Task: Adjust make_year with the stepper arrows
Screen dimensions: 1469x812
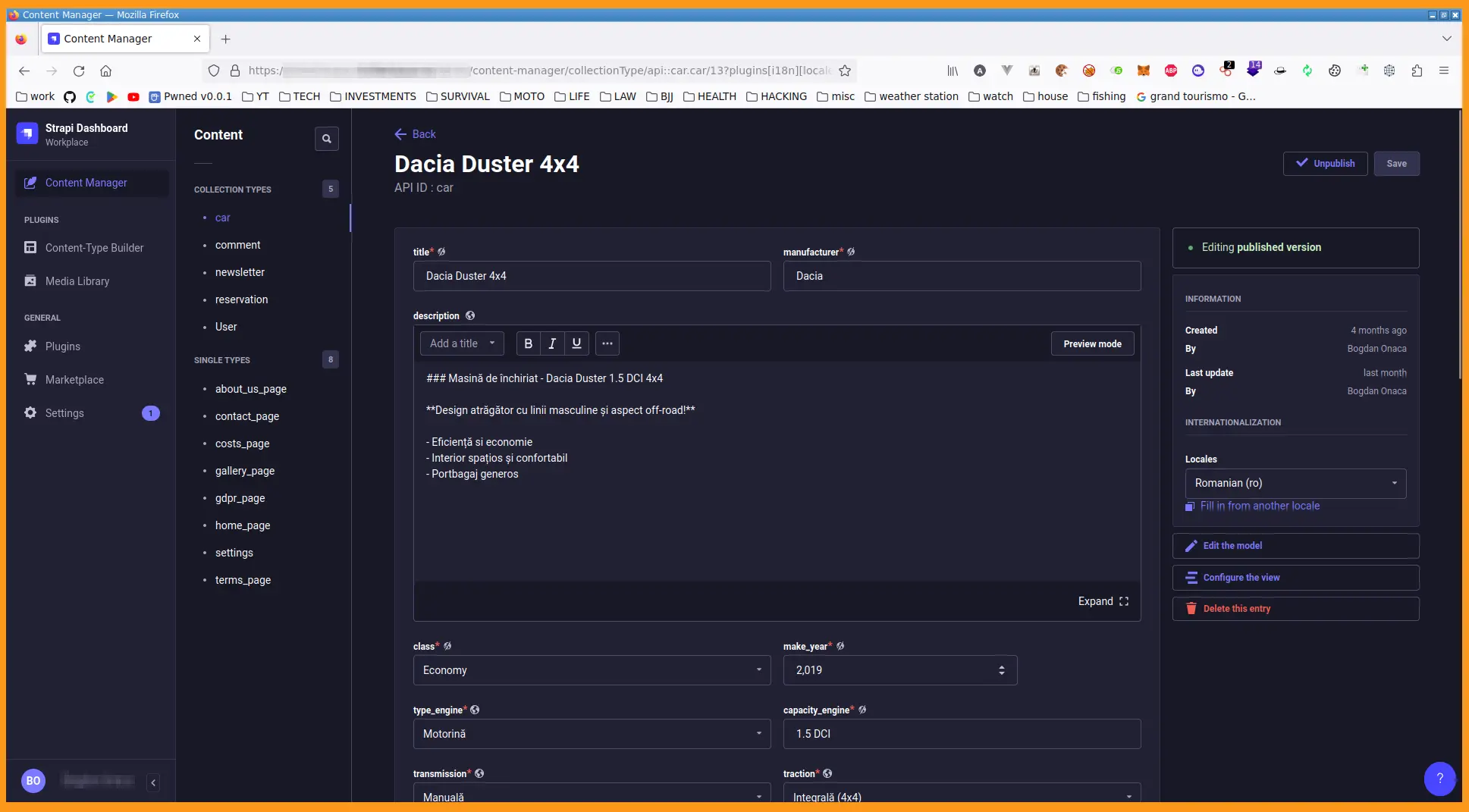Action: [1001, 670]
